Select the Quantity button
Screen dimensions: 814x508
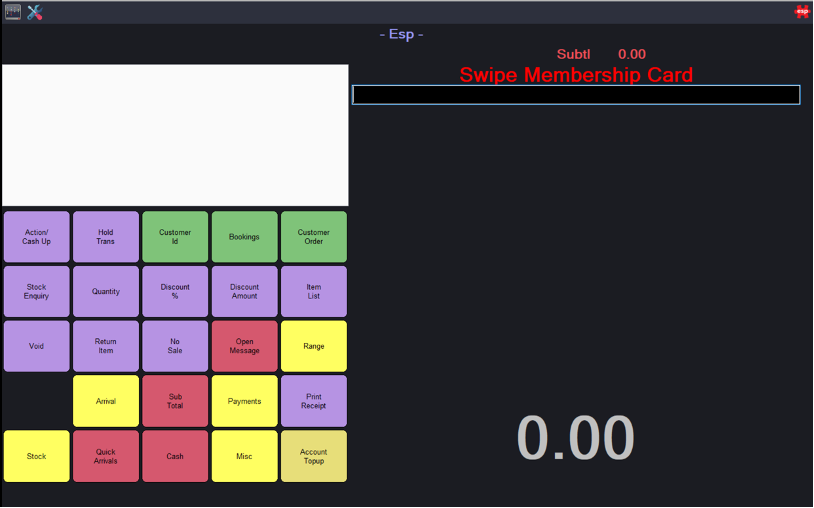click(x=106, y=292)
